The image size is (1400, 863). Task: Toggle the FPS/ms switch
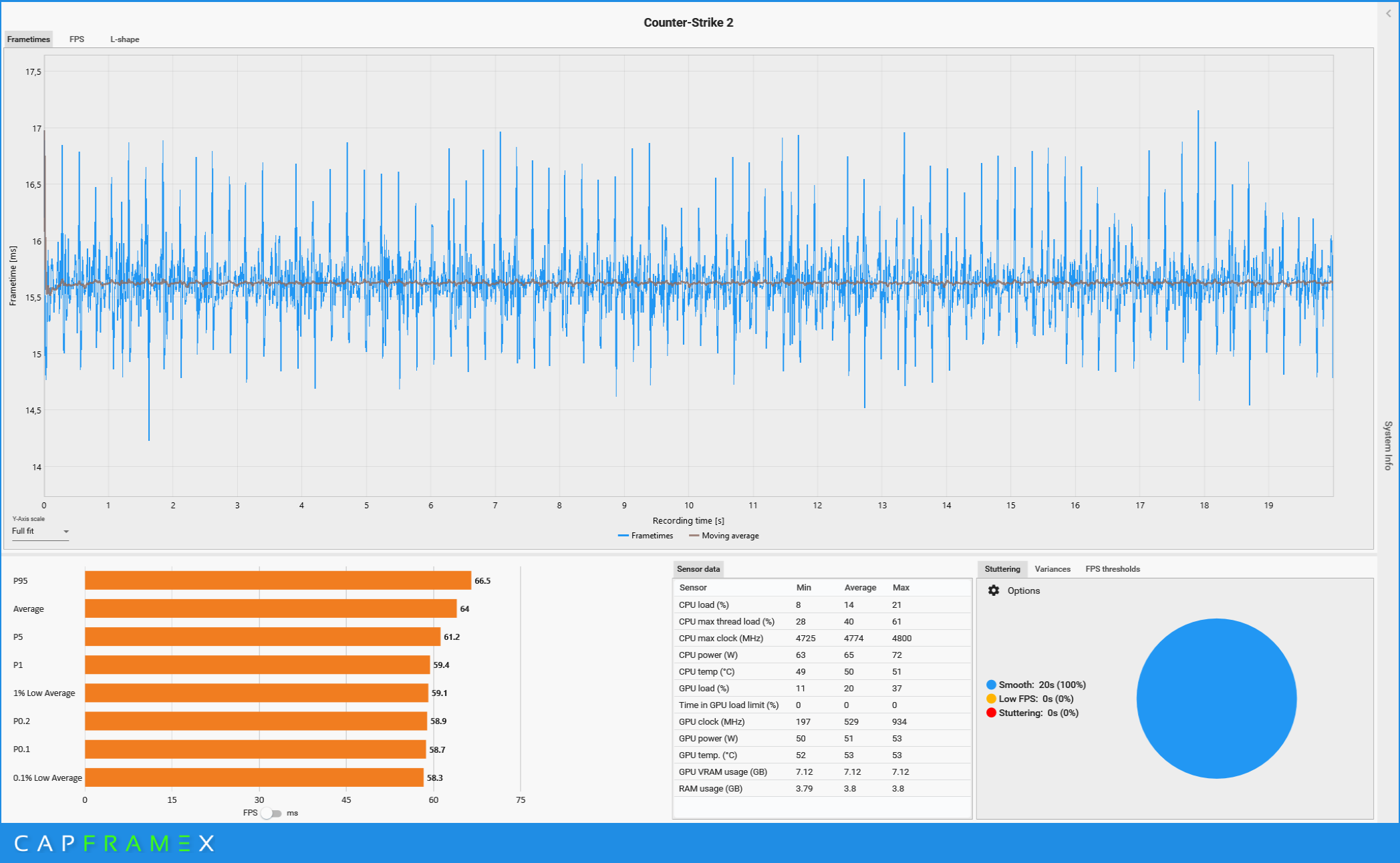(271, 813)
